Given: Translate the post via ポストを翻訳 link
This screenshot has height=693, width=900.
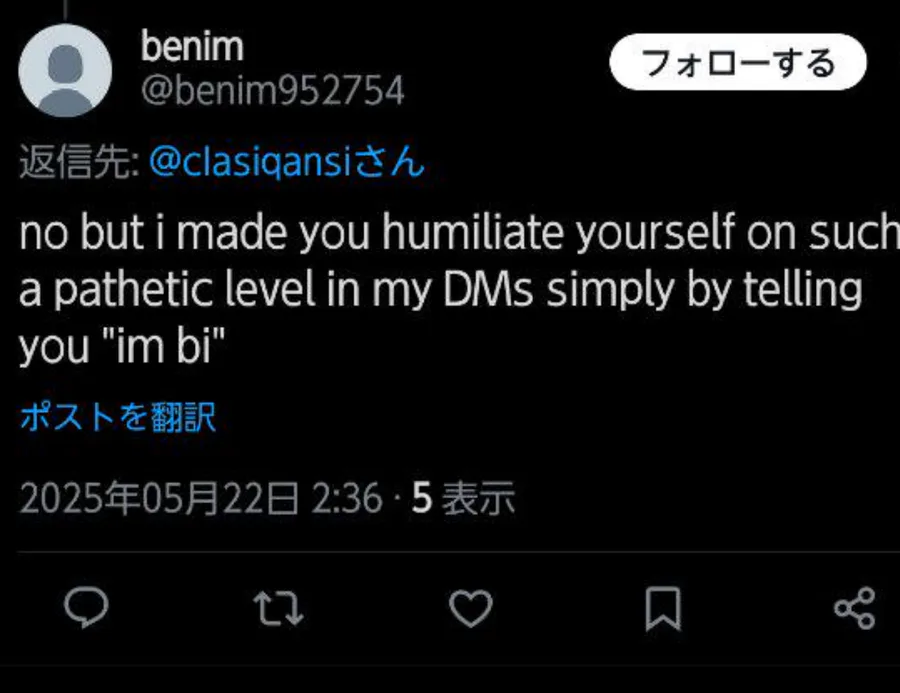Looking at the screenshot, I should pyautogui.click(x=118, y=417).
